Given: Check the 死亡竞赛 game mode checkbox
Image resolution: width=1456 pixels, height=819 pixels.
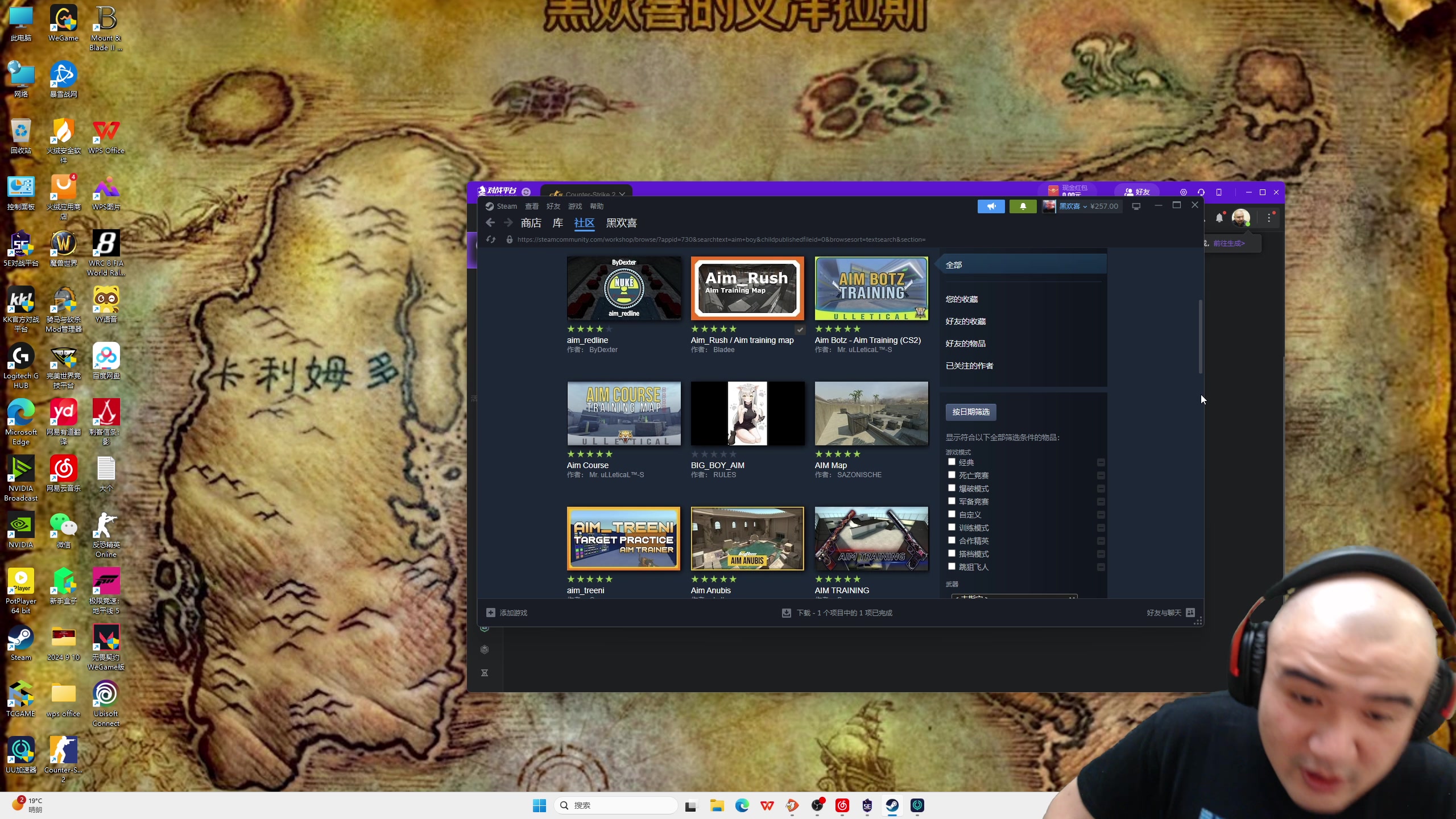Looking at the screenshot, I should [x=952, y=475].
